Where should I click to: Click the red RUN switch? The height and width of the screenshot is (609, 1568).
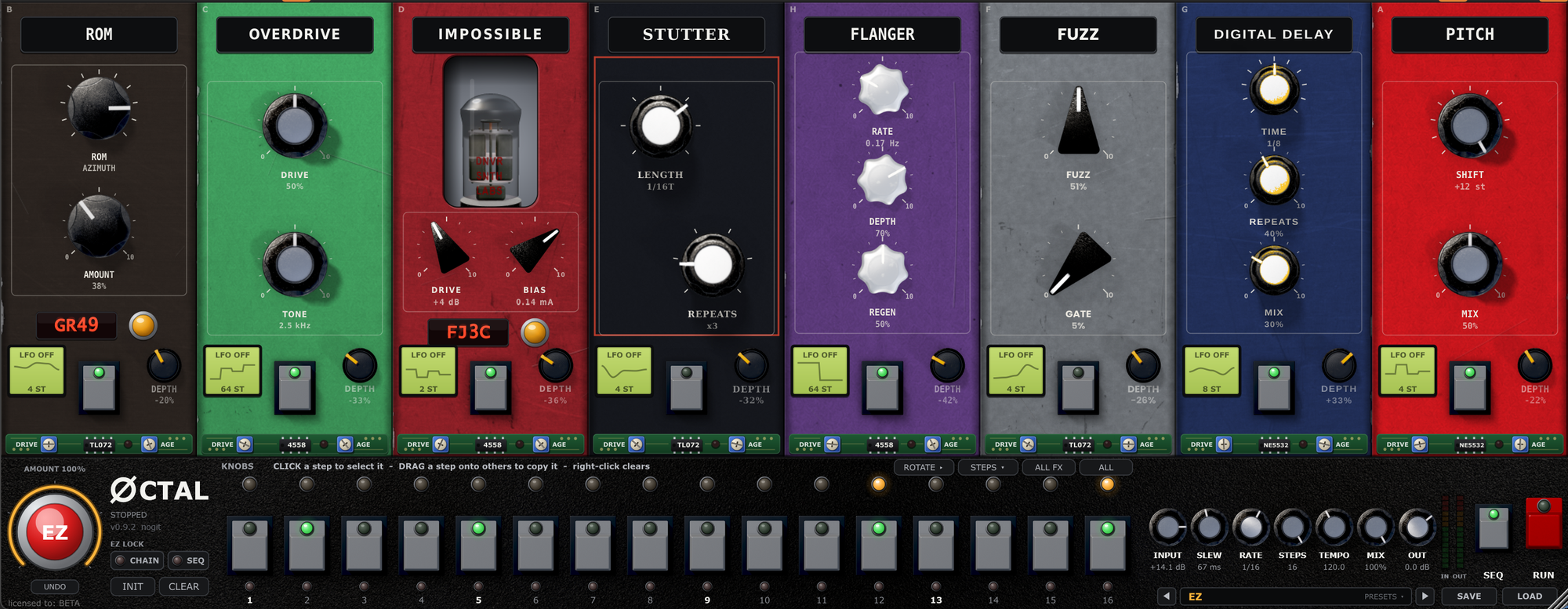pos(1543,522)
